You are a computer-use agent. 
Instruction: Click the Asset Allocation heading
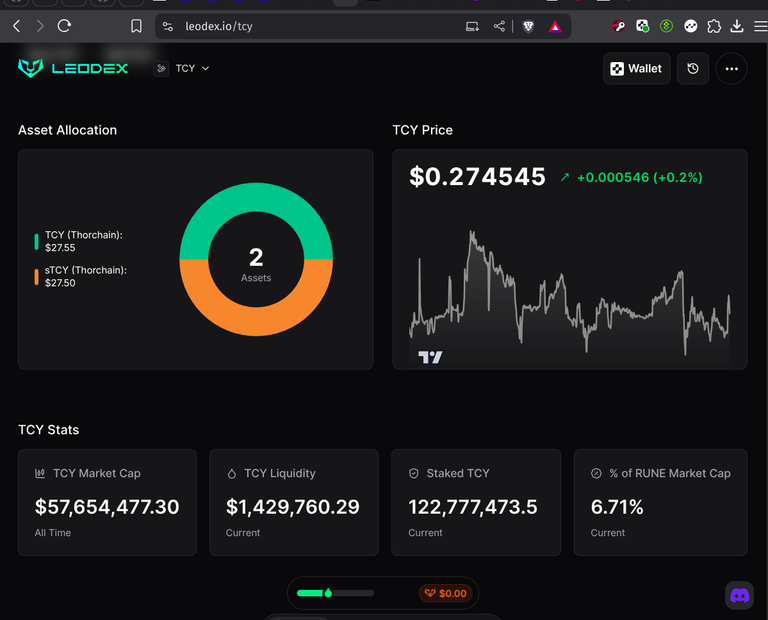(x=68, y=130)
